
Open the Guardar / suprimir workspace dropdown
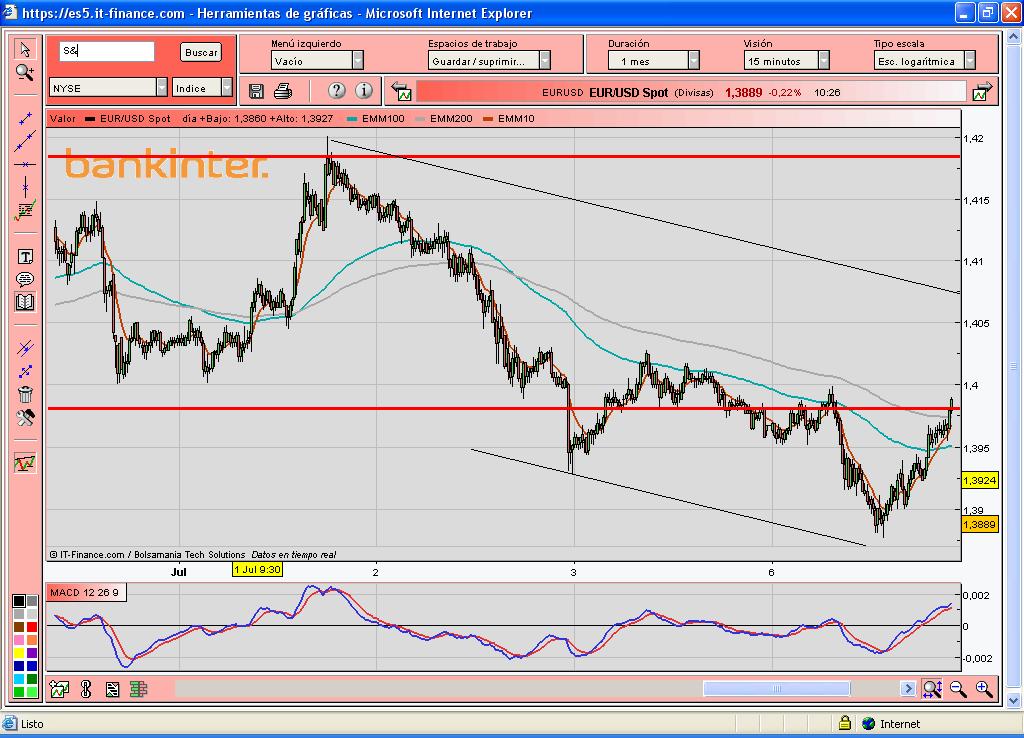click(x=489, y=61)
